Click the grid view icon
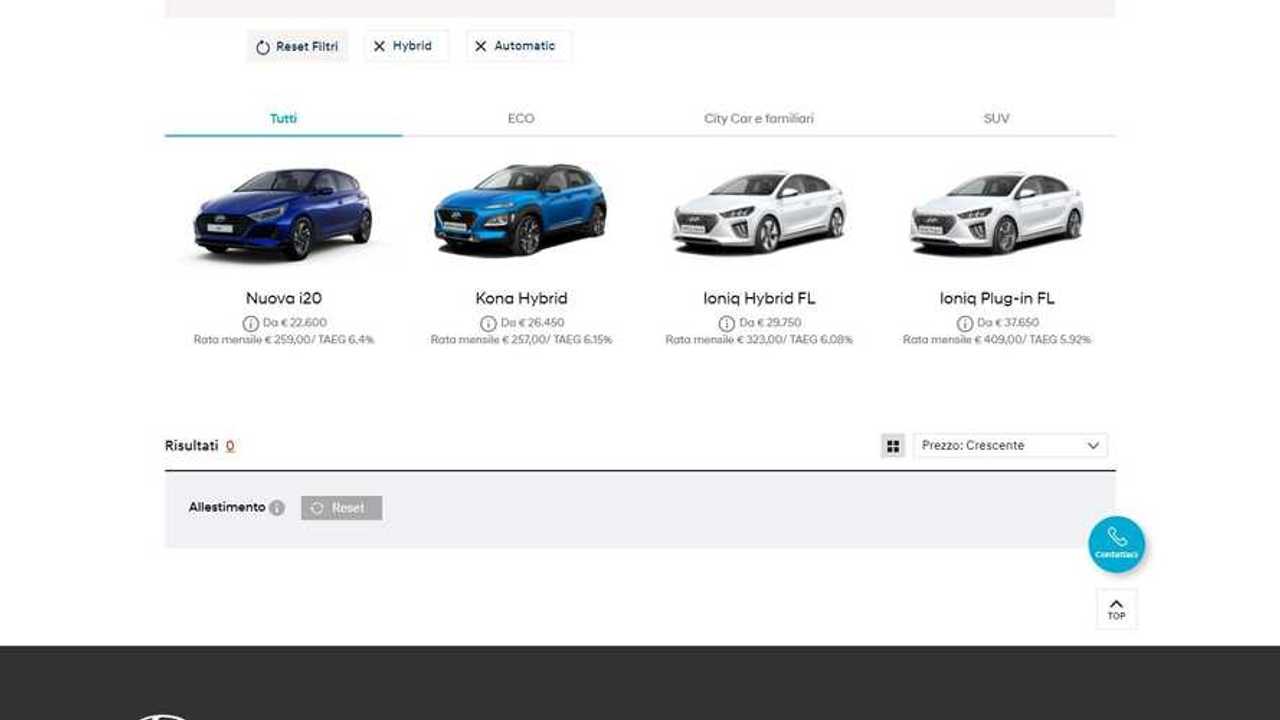 tap(893, 446)
